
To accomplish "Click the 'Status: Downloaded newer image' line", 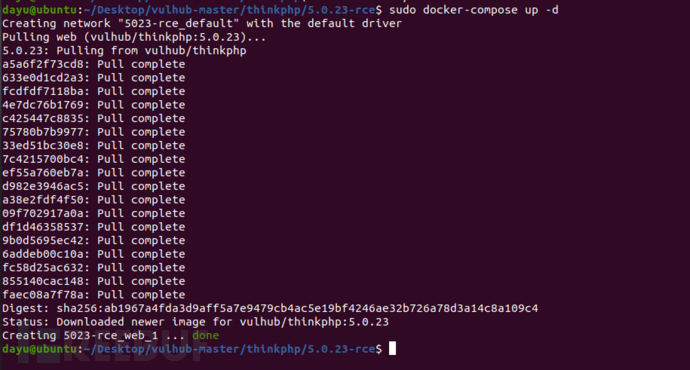I will point(195,322).
